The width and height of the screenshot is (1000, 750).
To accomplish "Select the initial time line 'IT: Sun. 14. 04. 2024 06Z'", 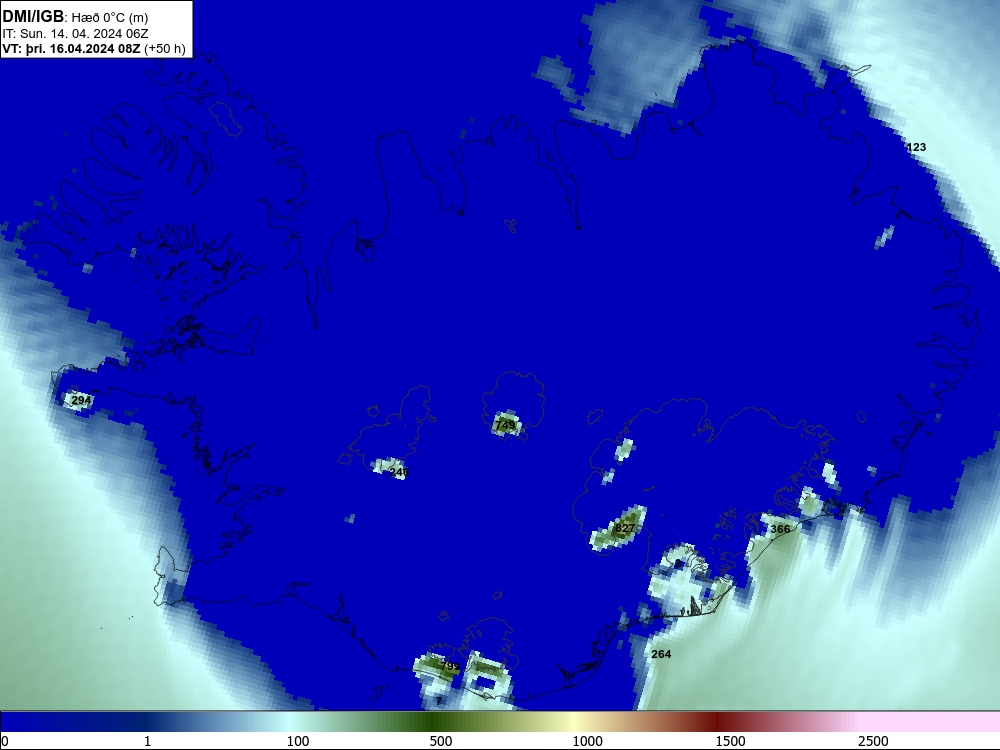I will click(75, 34).
